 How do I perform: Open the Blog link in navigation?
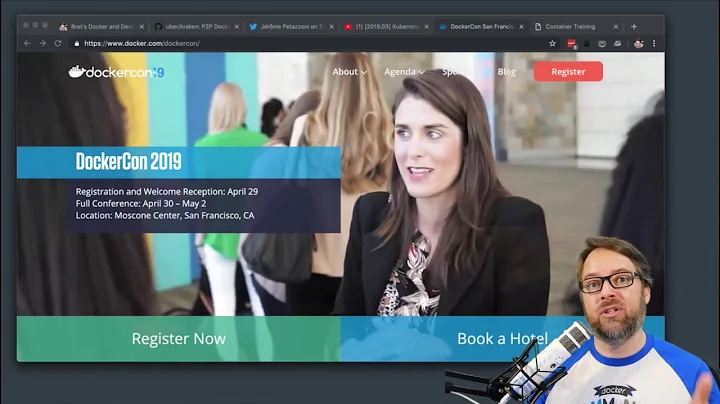pos(506,72)
